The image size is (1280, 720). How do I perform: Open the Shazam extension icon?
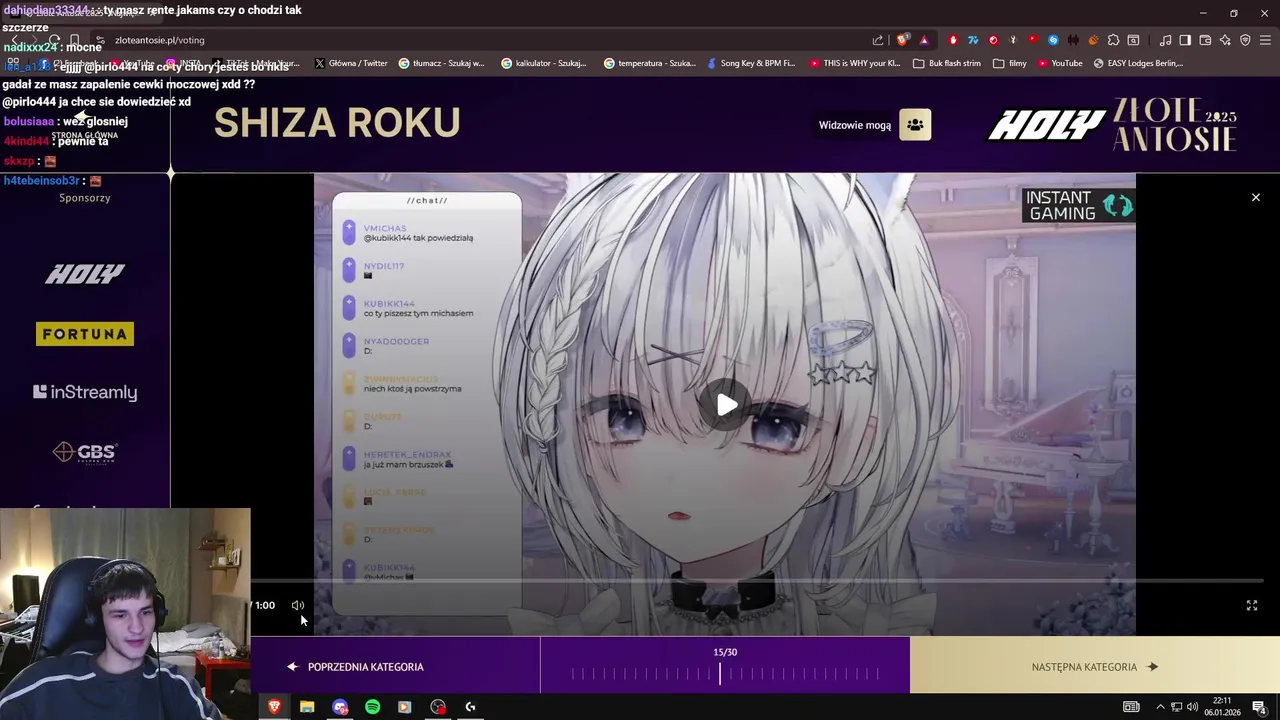(1053, 40)
